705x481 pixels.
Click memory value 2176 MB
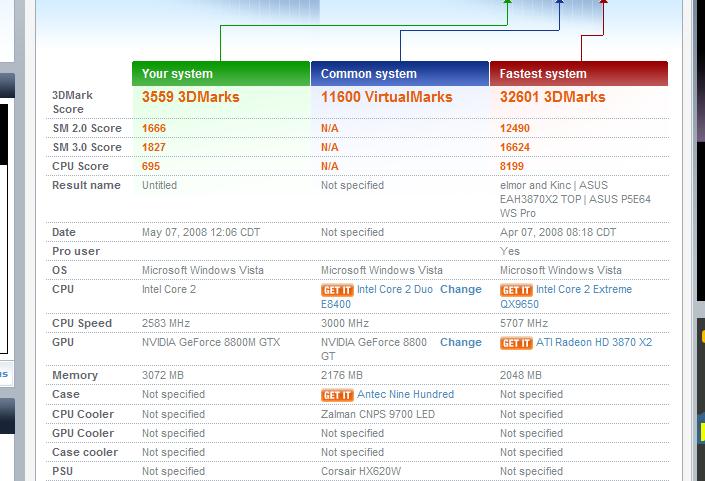(342, 375)
